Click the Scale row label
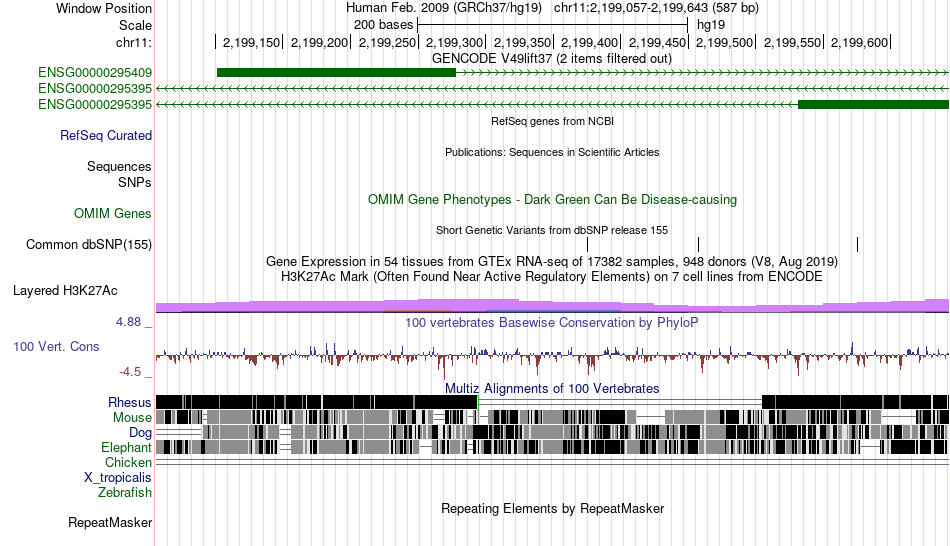 click(x=136, y=25)
